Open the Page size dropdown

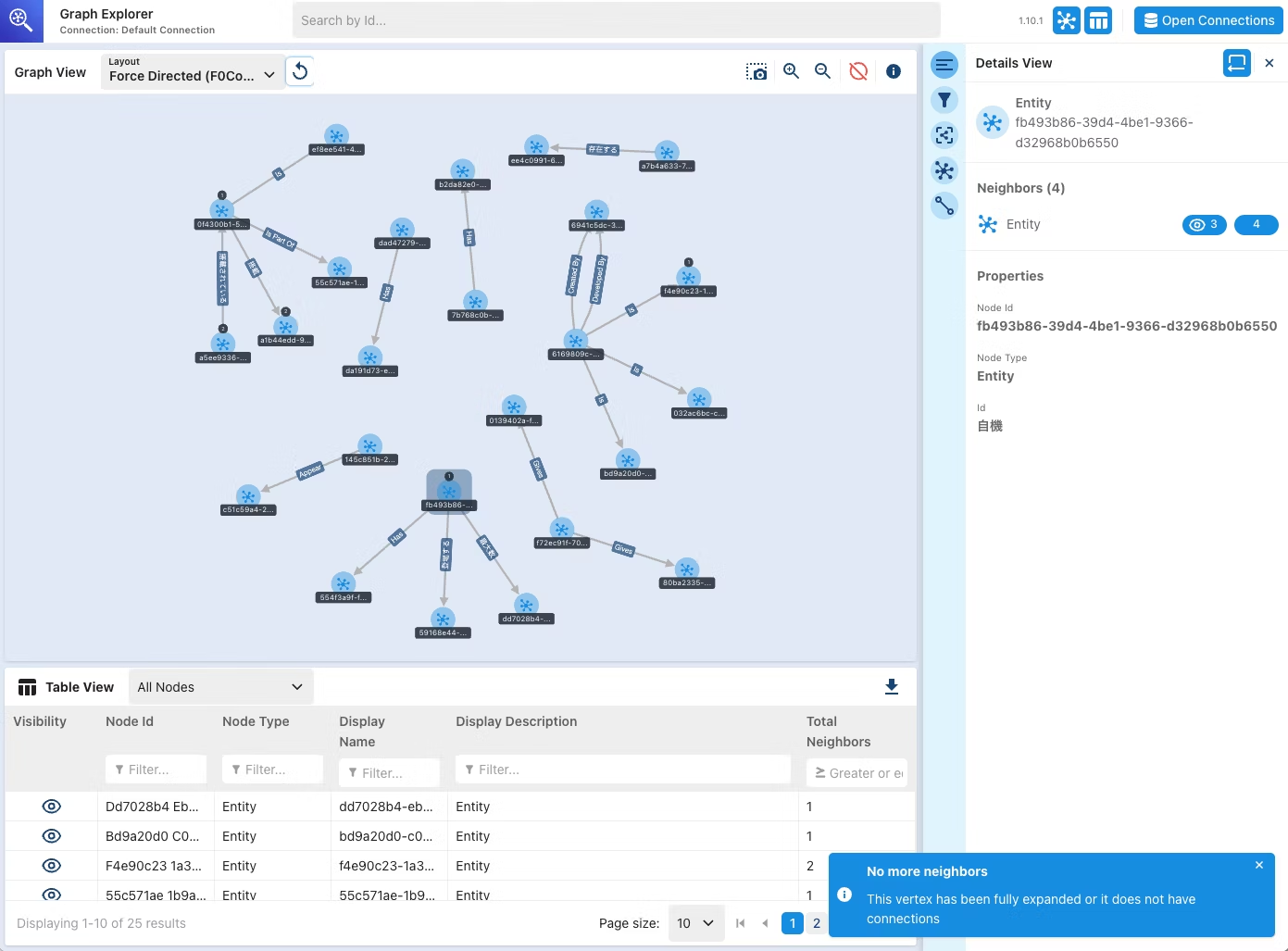tap(696, 923)
